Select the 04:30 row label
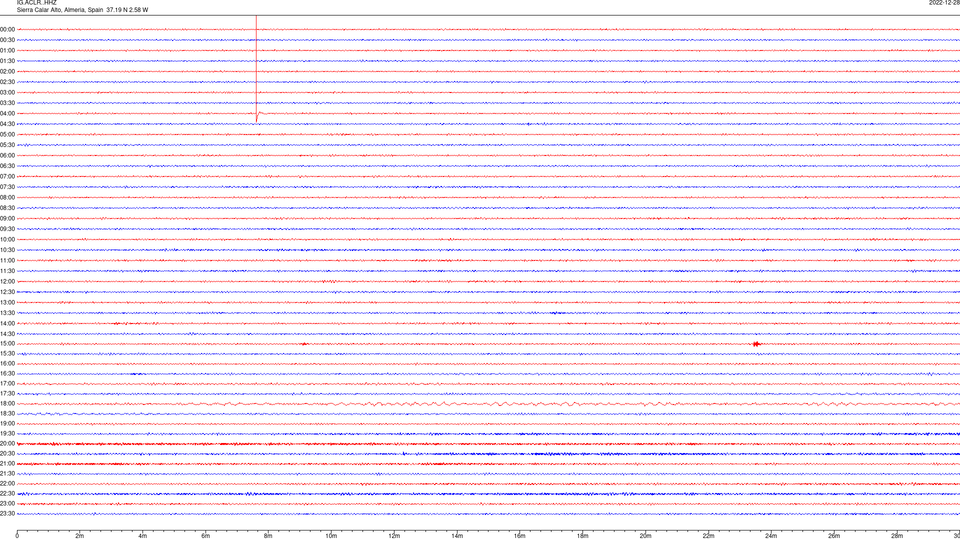 [7, 124]
